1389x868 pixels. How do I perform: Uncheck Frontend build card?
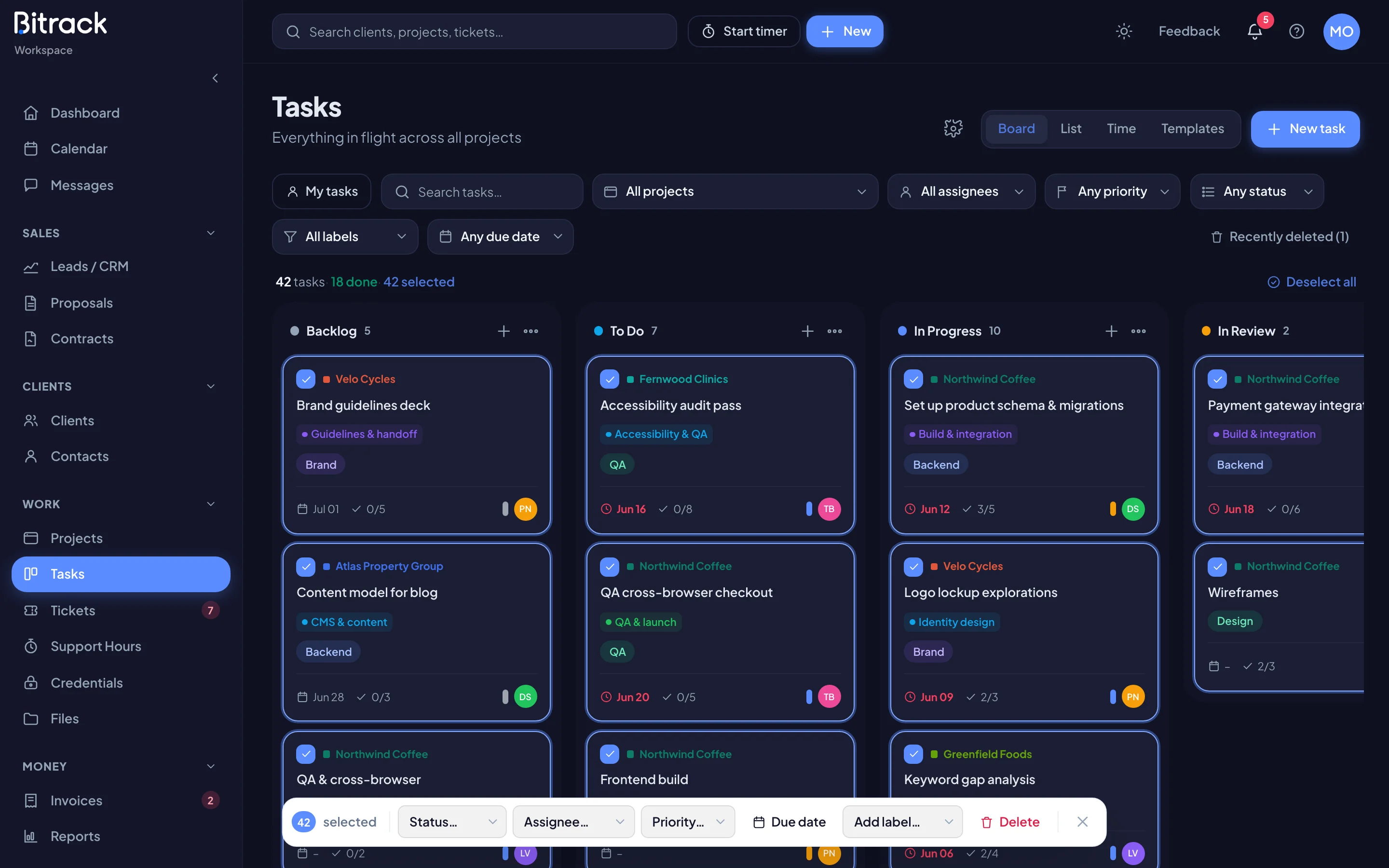[610, 754]
